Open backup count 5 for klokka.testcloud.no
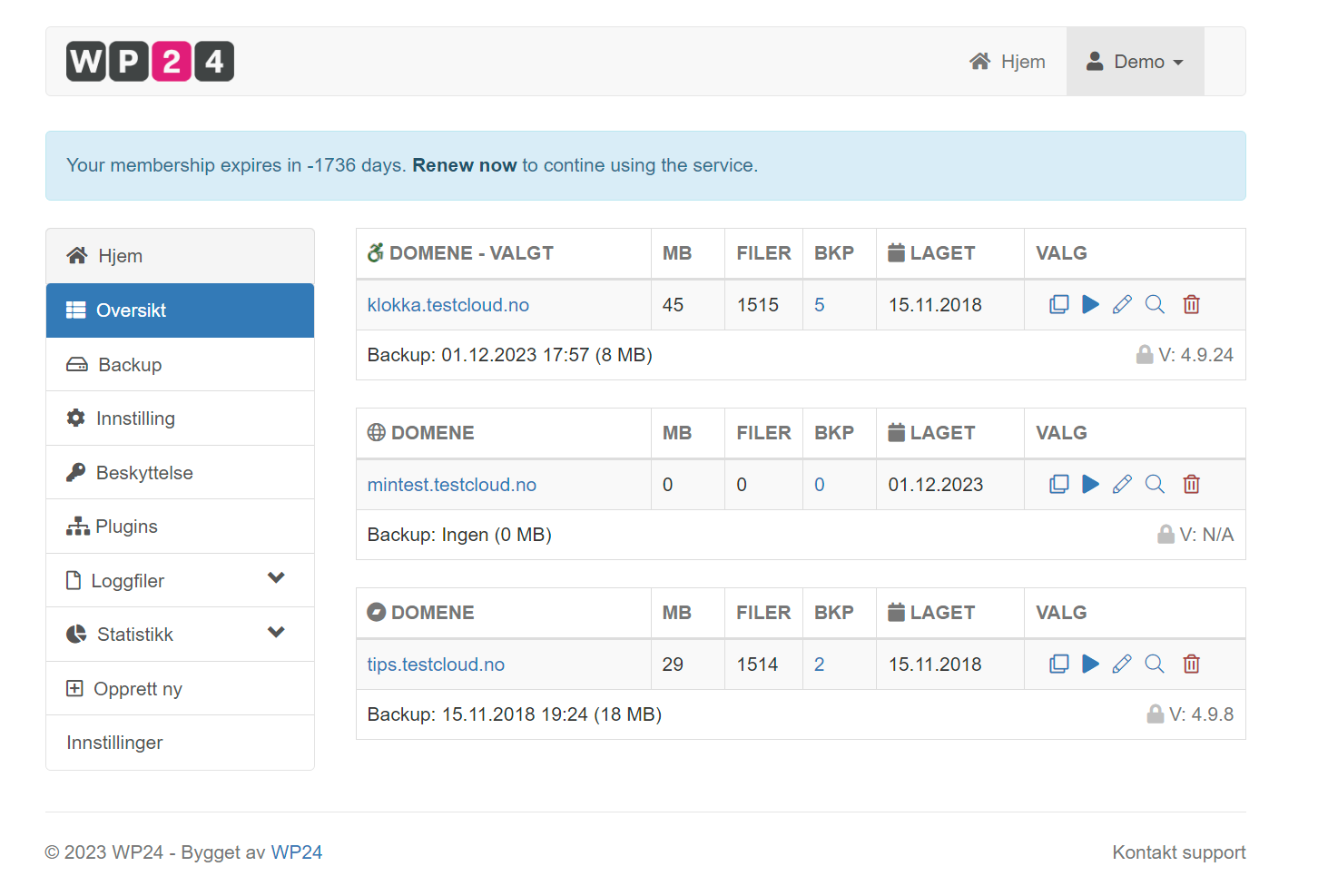Image resolution: width=1318 pixels, height=896 pixels. [x=819, y=305]
